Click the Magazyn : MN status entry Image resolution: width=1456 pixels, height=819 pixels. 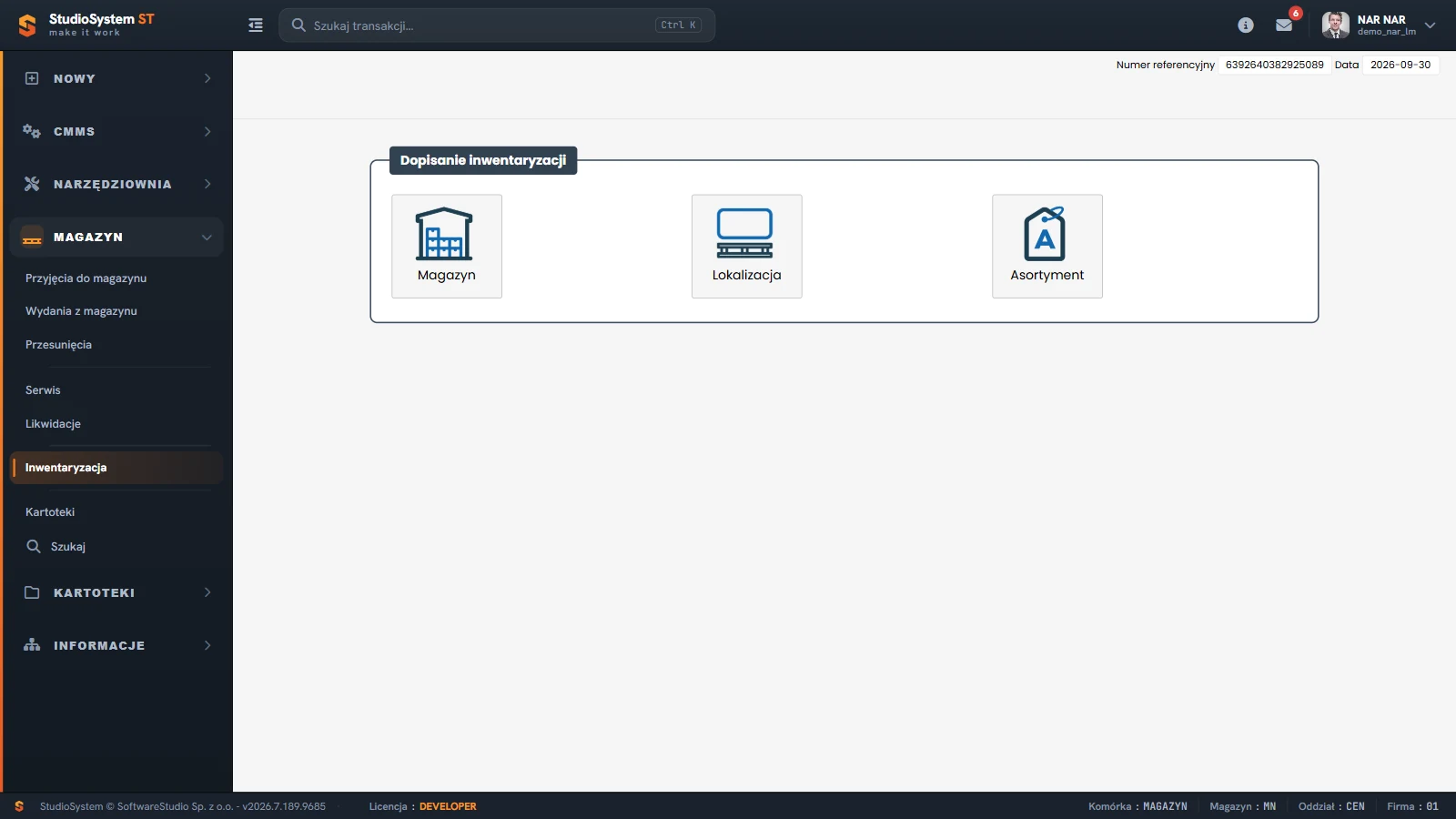point(1242,806)
